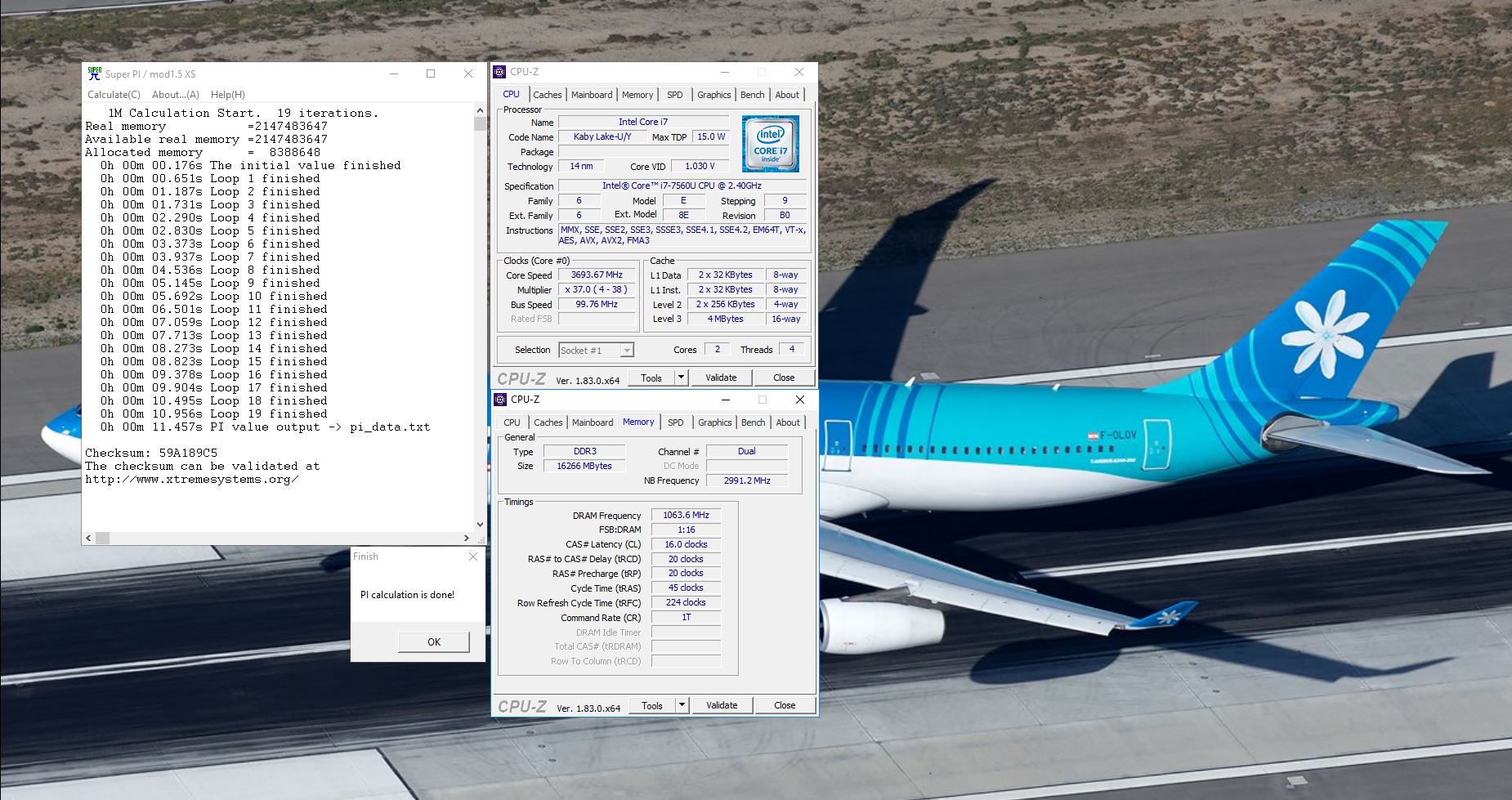Click the Level 3 4 MBytes cache value
Screen dimensions: 1512x800
click(x=726, y=319)
